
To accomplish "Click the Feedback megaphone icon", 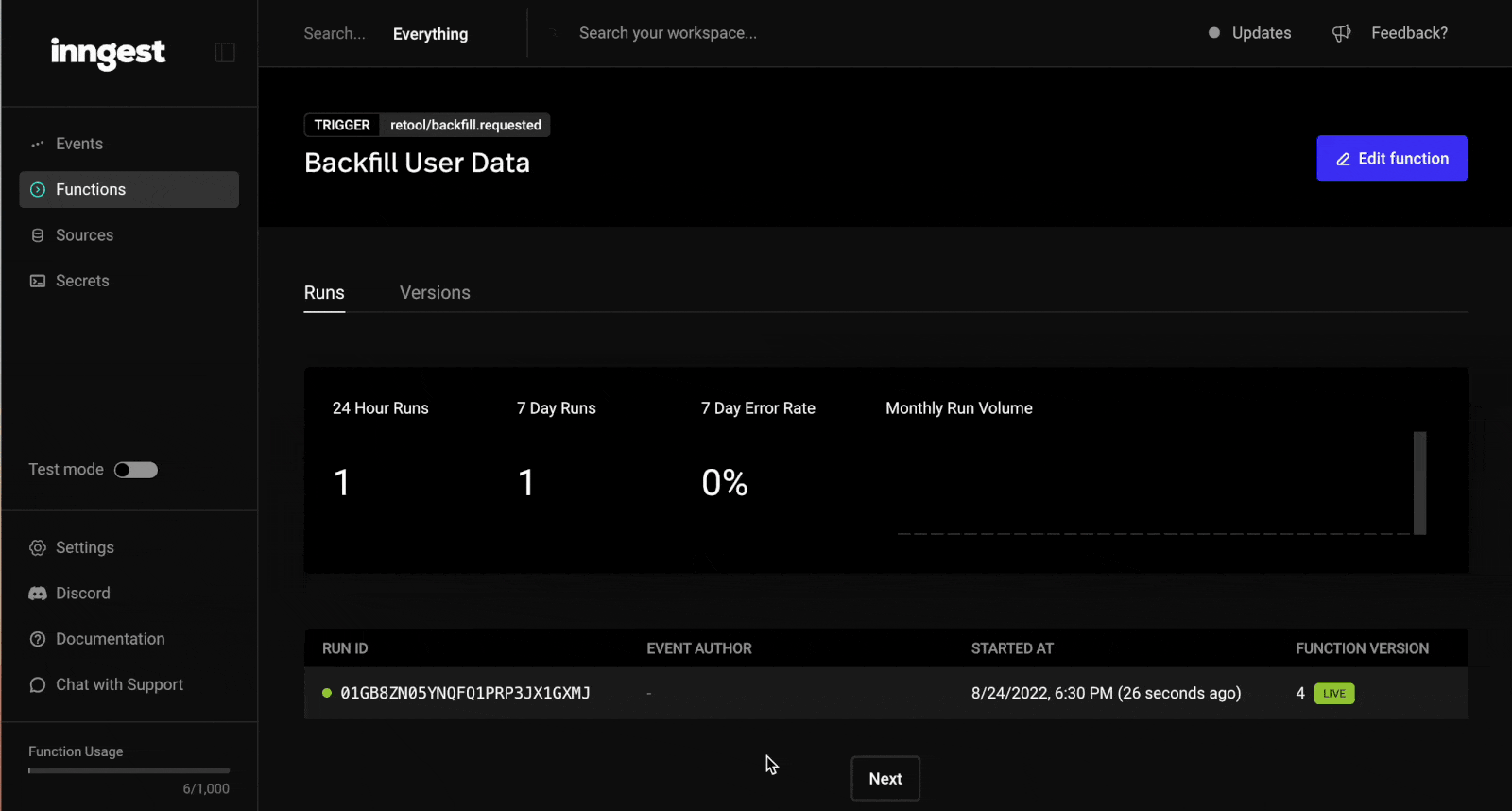I will point(1341,34).
